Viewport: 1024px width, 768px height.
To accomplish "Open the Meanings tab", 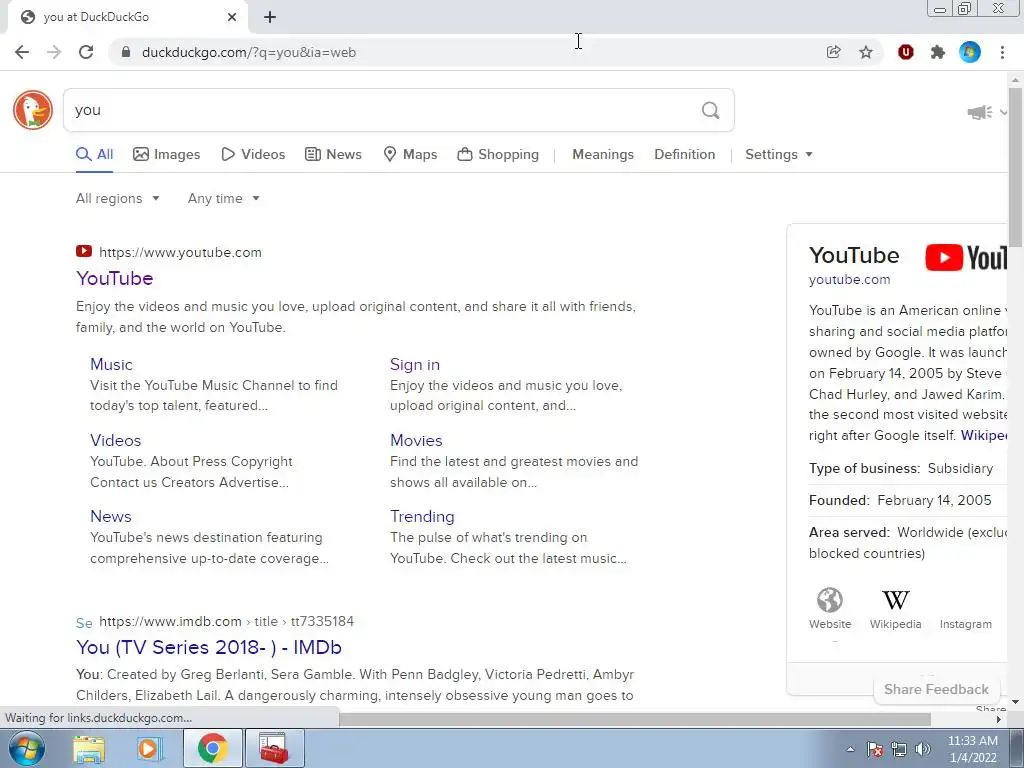I will [603, 154].
